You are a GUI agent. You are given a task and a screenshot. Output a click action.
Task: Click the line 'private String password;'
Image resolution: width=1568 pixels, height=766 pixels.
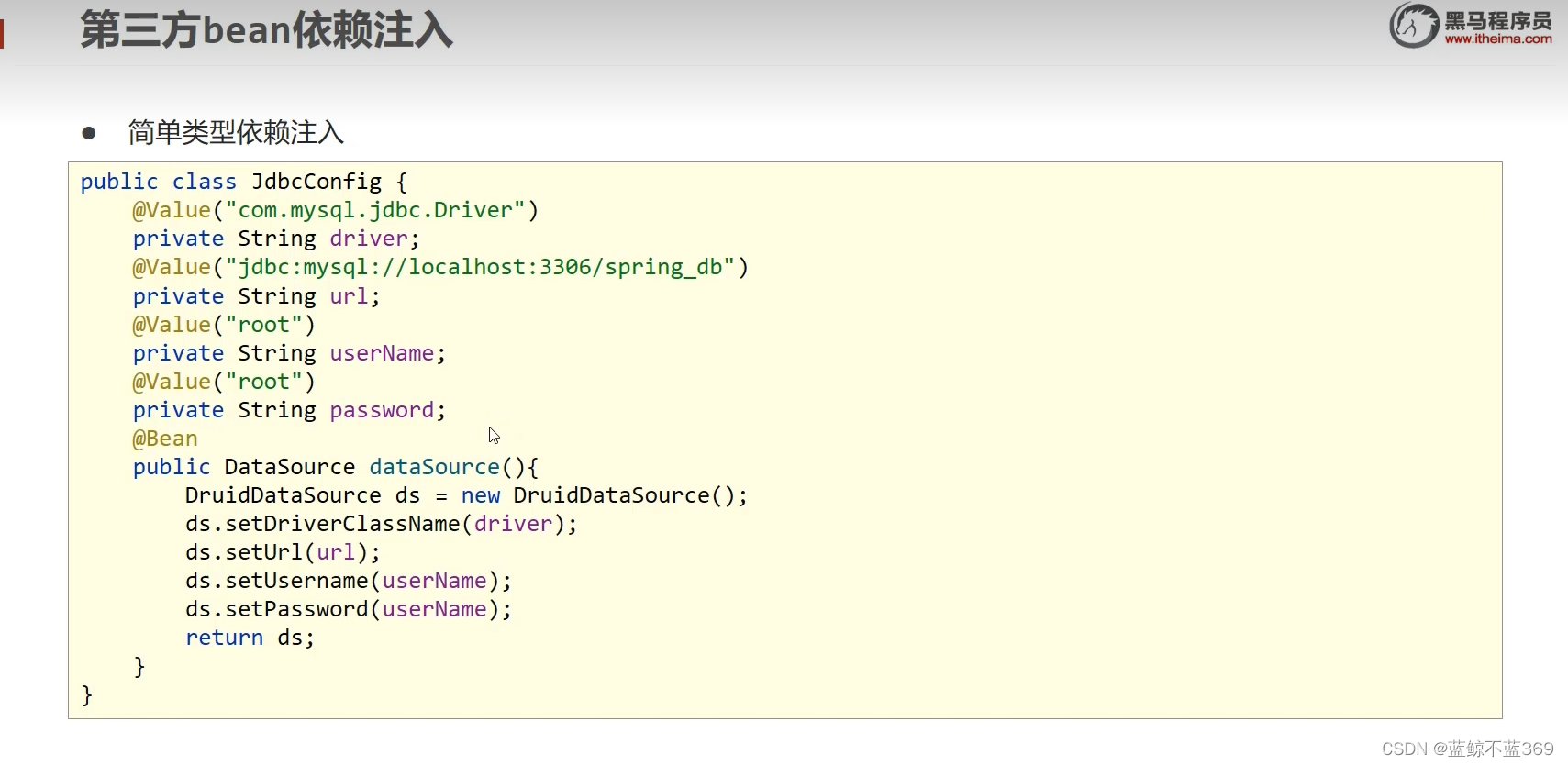coord(289,410)
